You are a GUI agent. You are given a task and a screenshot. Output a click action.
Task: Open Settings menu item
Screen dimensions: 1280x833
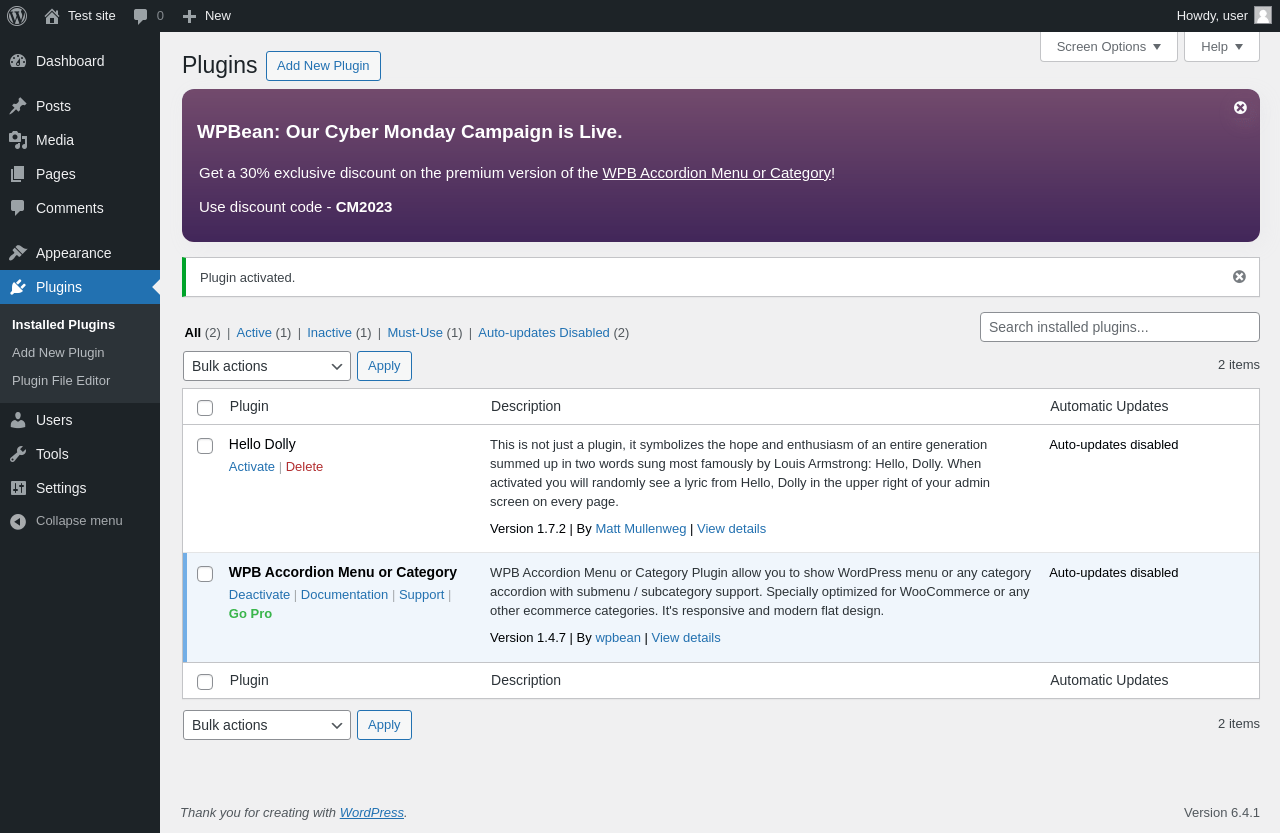(80, 488)
